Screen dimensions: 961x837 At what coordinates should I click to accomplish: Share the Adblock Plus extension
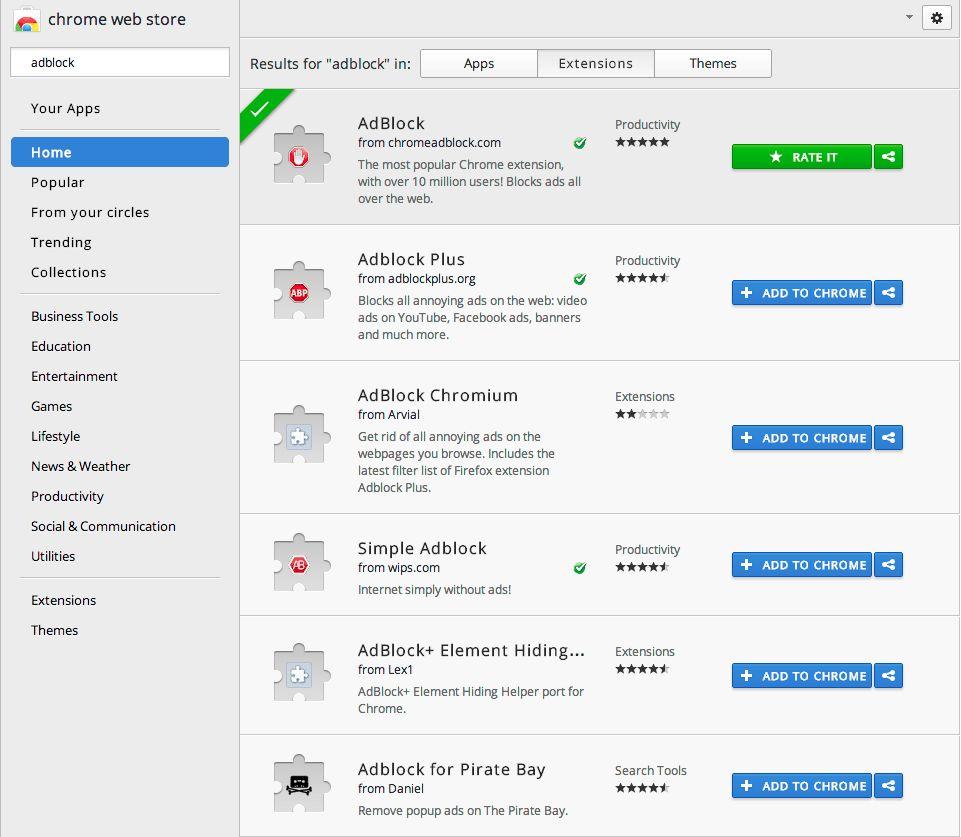tap(888, 293)
